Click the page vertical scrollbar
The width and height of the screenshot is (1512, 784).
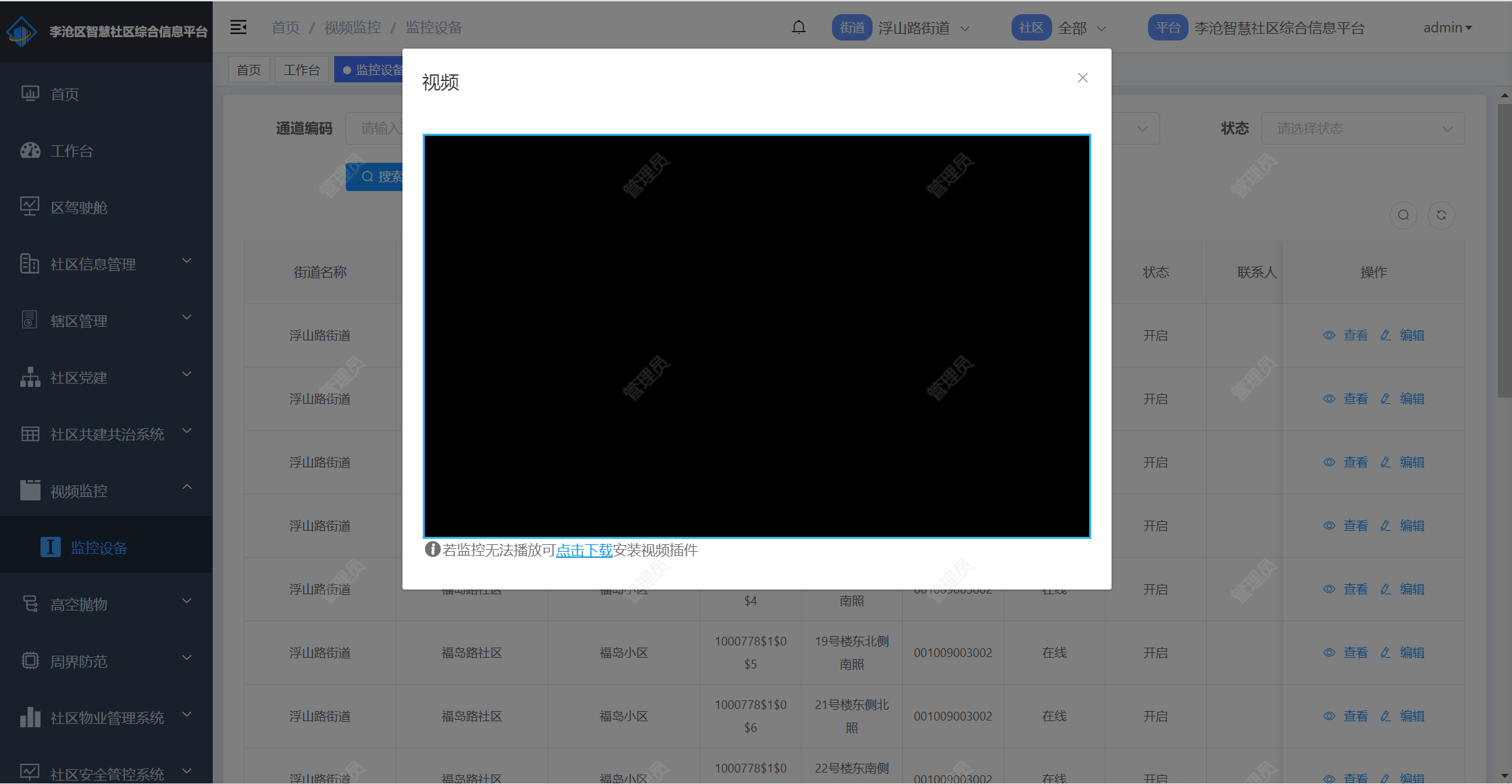point(1505,250)
